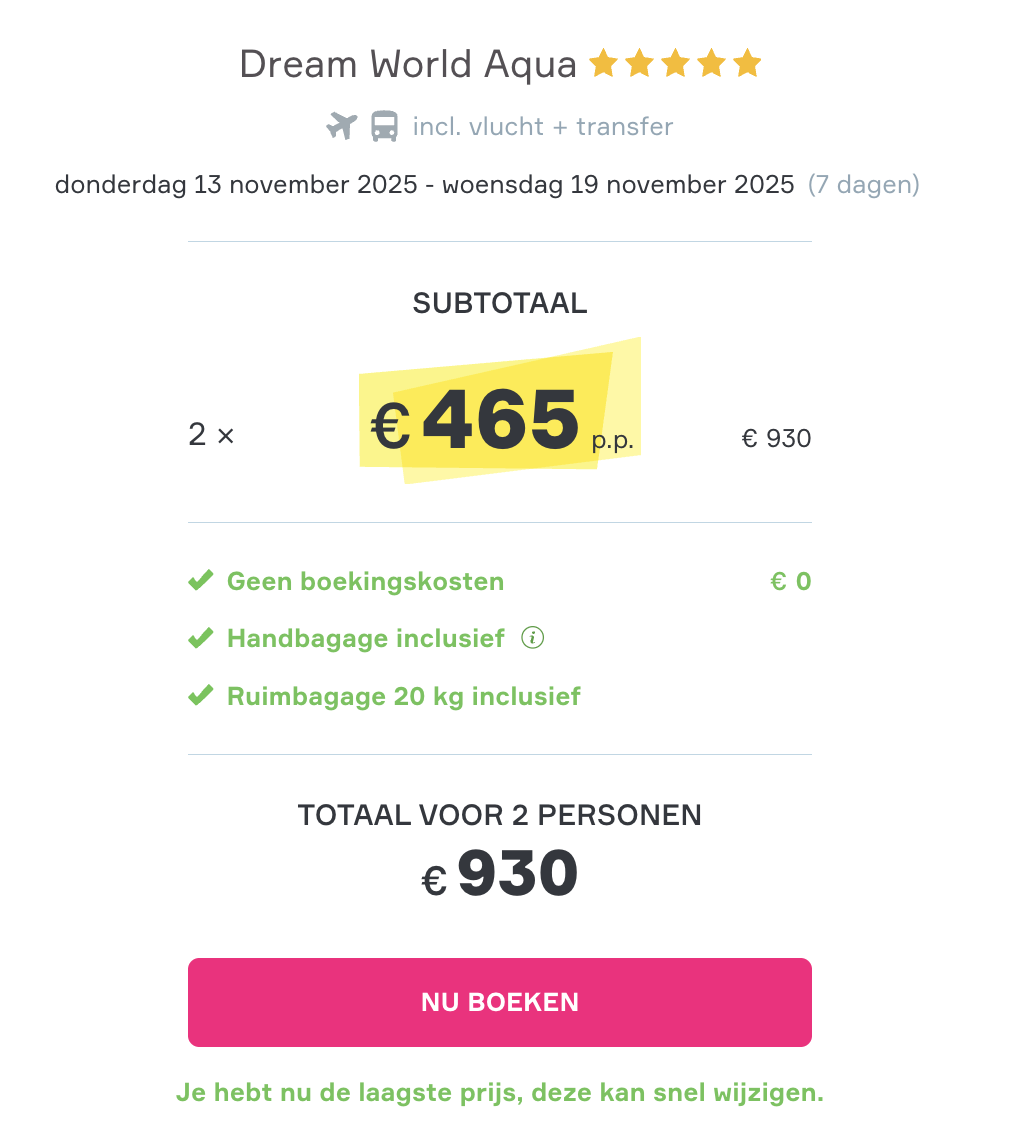Click the '(7 dagen)' duration text
1010x1124 pixels.
click(863, 185)
